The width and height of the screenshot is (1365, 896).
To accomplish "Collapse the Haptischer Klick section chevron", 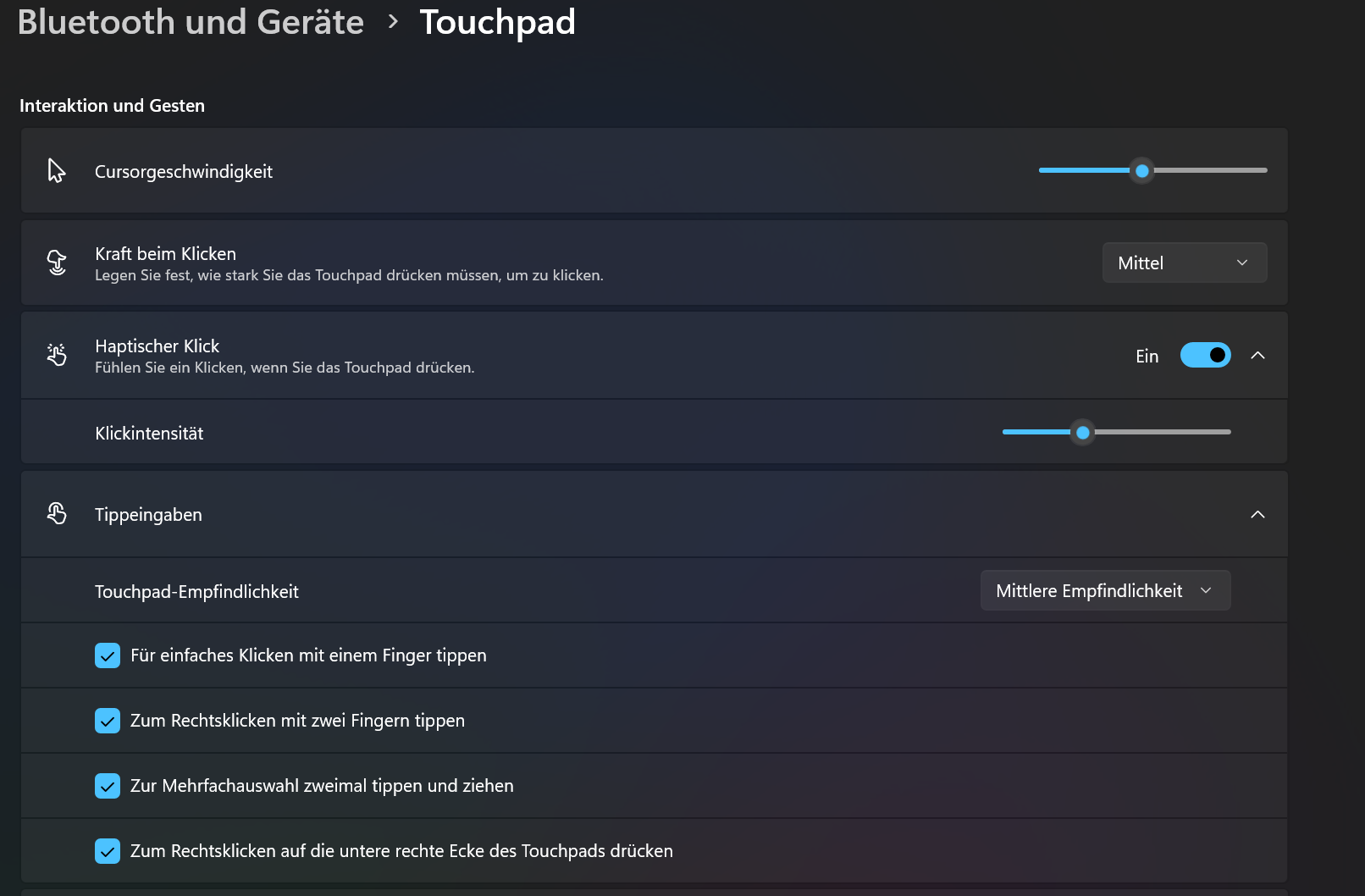I will pyautogui.click(x=1257, y=355).
